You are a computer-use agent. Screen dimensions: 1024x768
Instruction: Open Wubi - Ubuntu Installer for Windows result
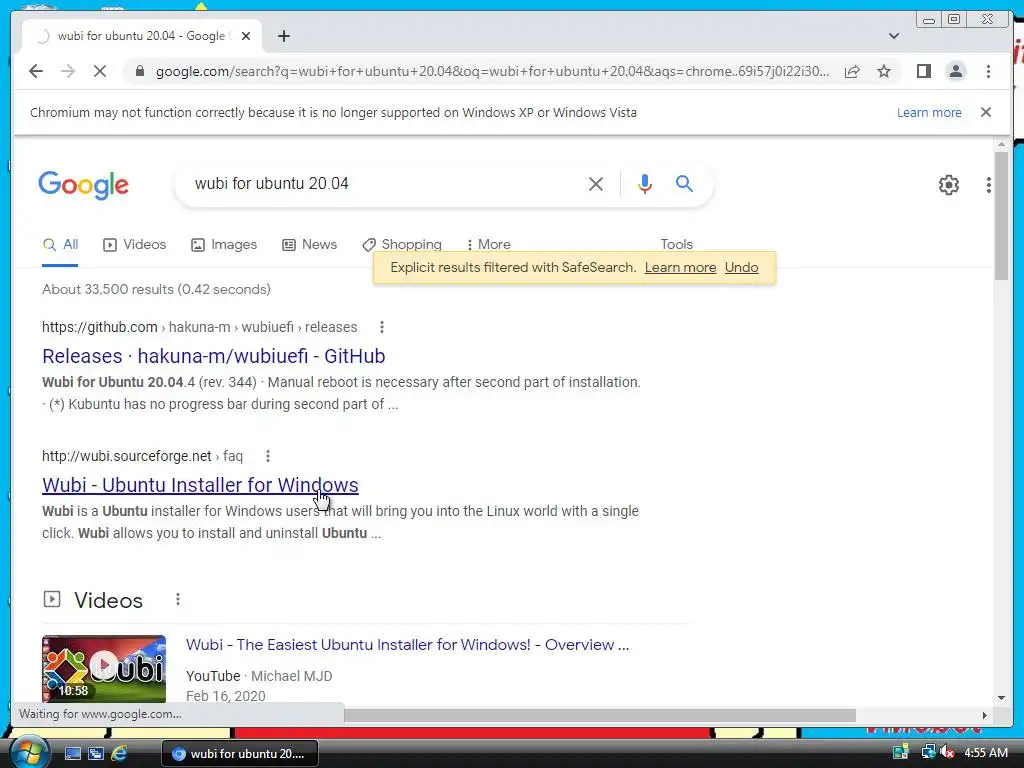click(200, 485)
